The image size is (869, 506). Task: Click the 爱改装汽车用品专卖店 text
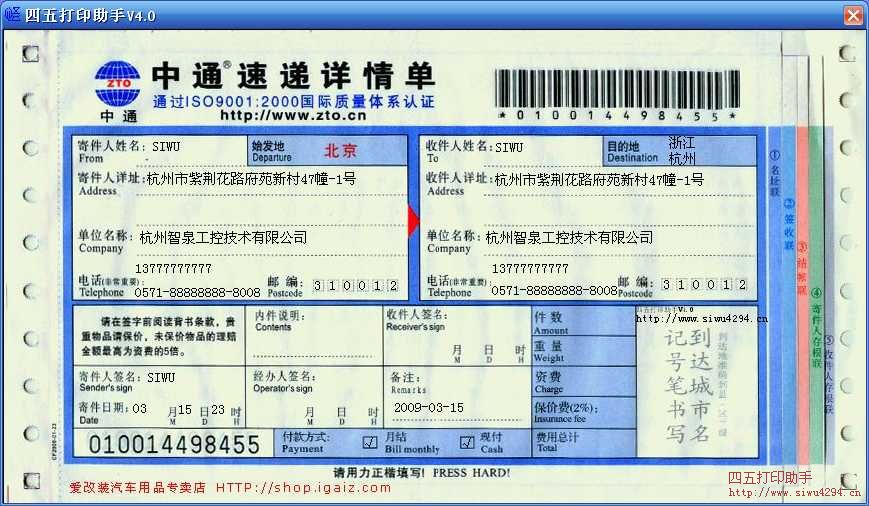pos(137,488)
